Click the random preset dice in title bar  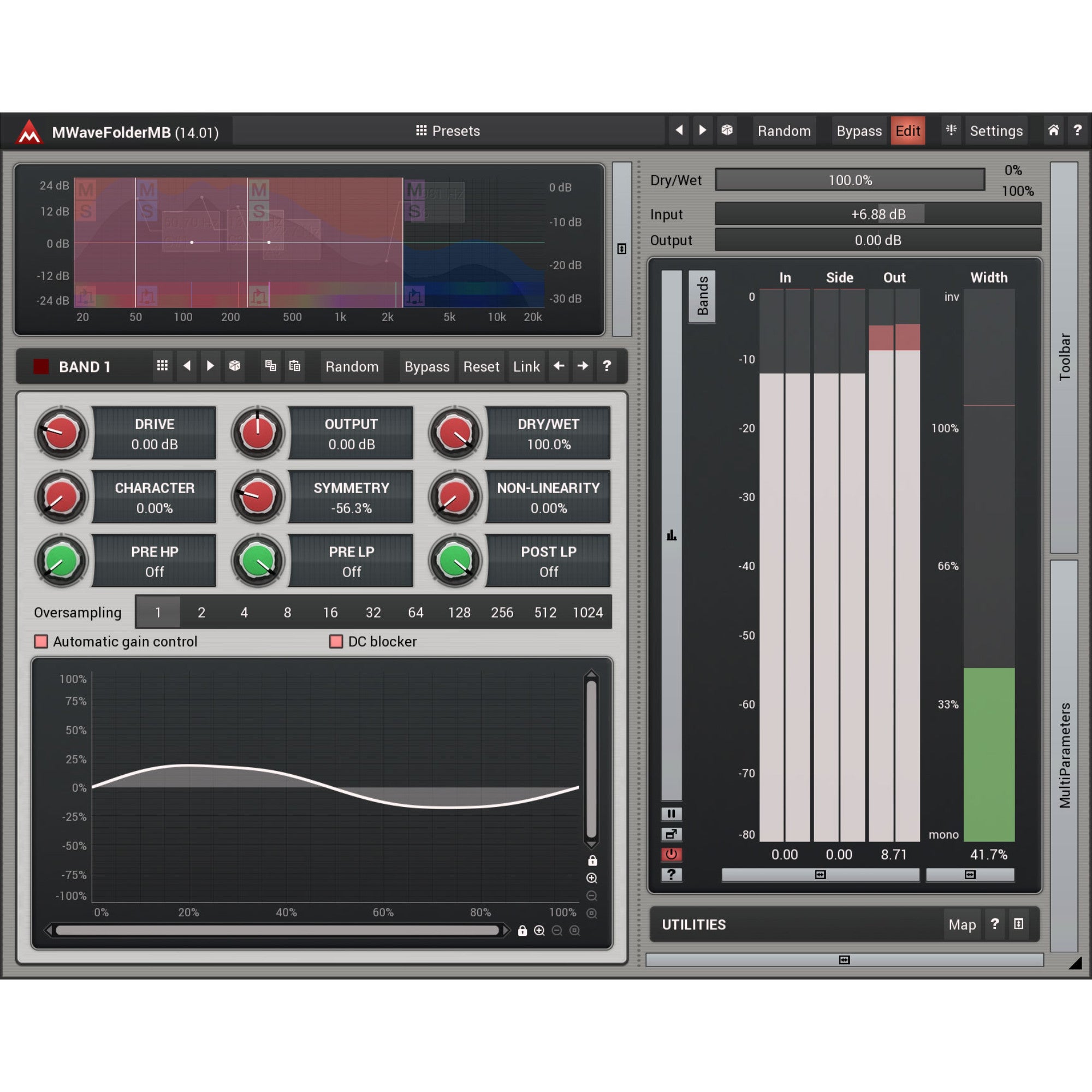pyautogui.click(x=727, y=130)
